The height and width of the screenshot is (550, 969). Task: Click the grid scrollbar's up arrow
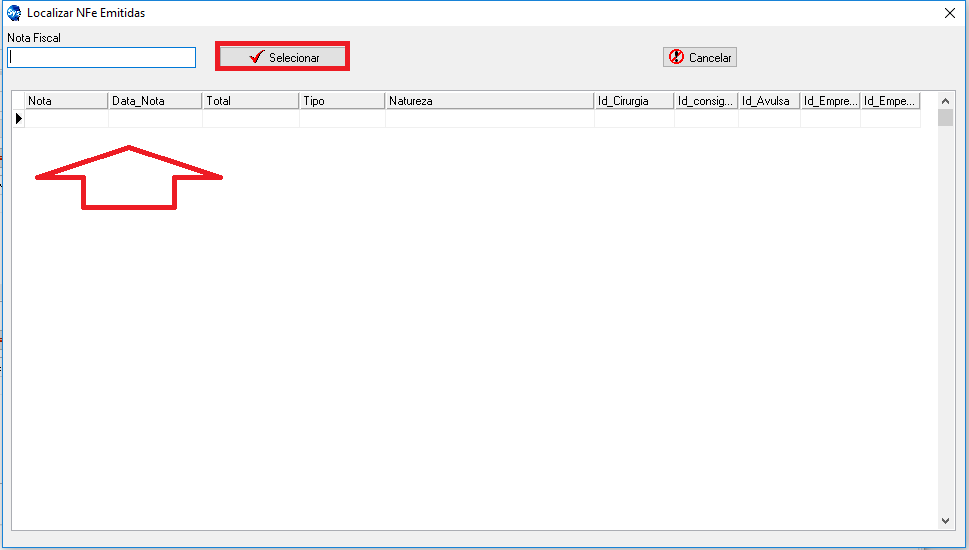pos(946,99)
